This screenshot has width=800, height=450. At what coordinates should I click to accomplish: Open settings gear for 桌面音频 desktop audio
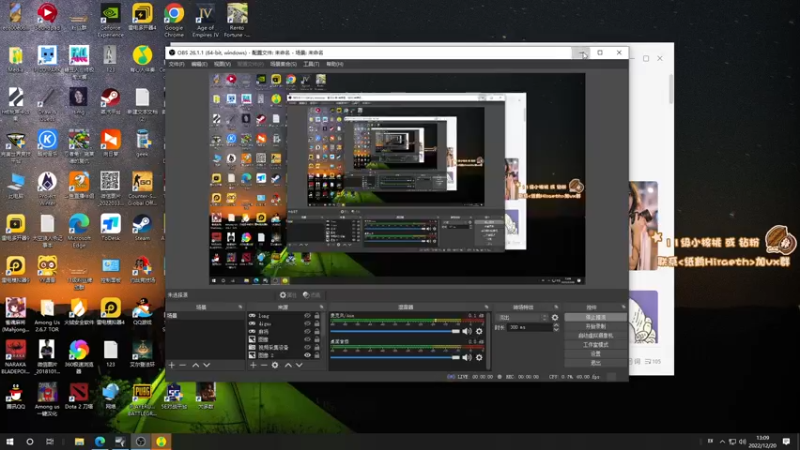pyautogui.click(x=479, y=358)
